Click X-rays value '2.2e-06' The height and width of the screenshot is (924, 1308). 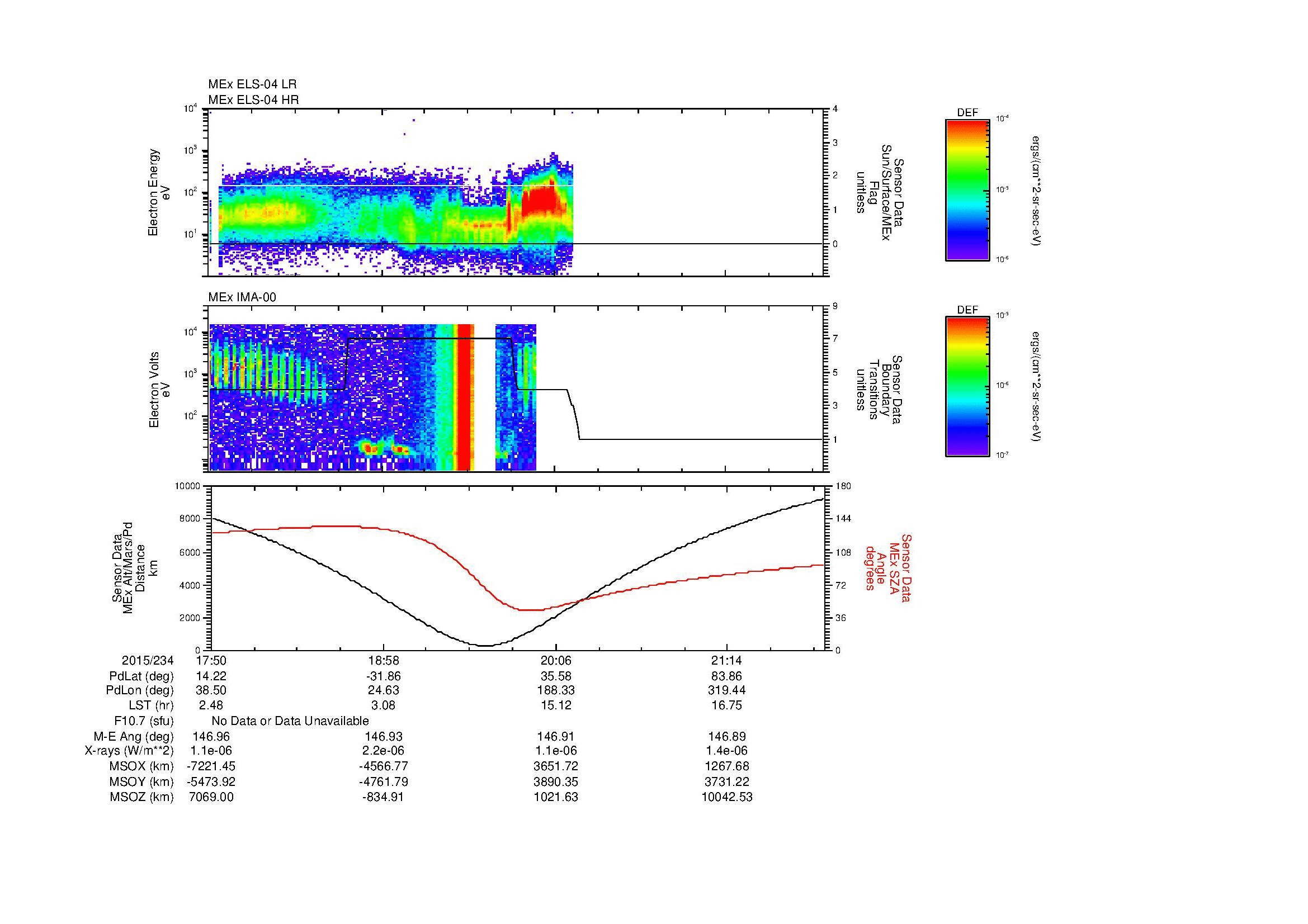pos(384,751)
